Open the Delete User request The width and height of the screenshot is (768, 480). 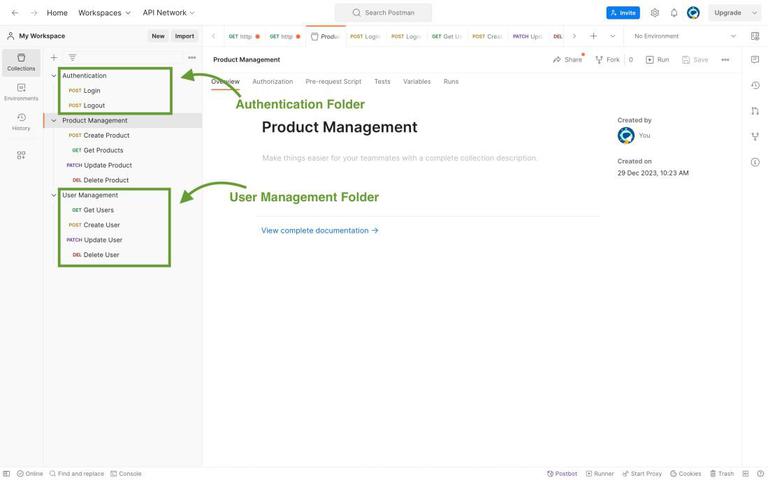[x=96, y=255]
